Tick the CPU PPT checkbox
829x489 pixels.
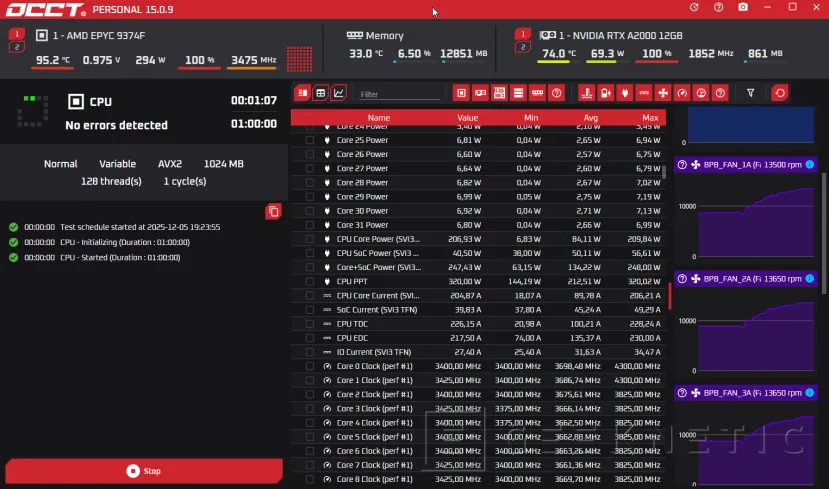310,282
